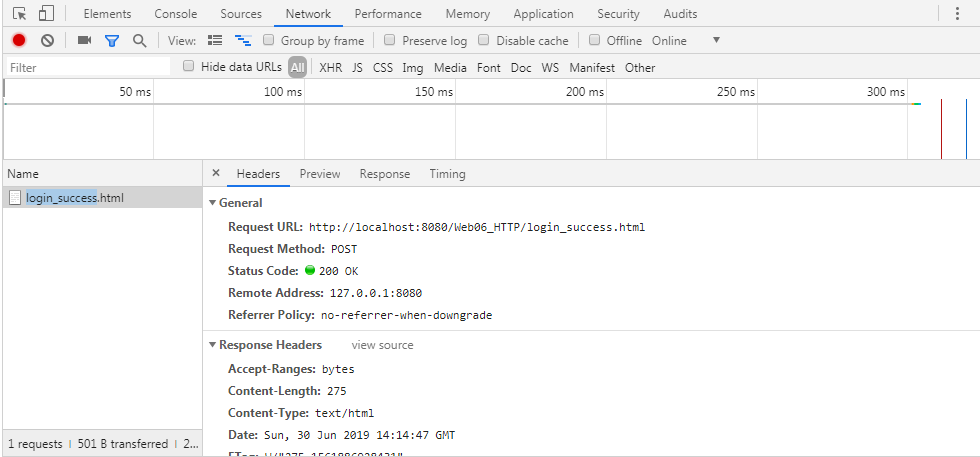
Task: Switch to the Console tab
Action: 176,14
